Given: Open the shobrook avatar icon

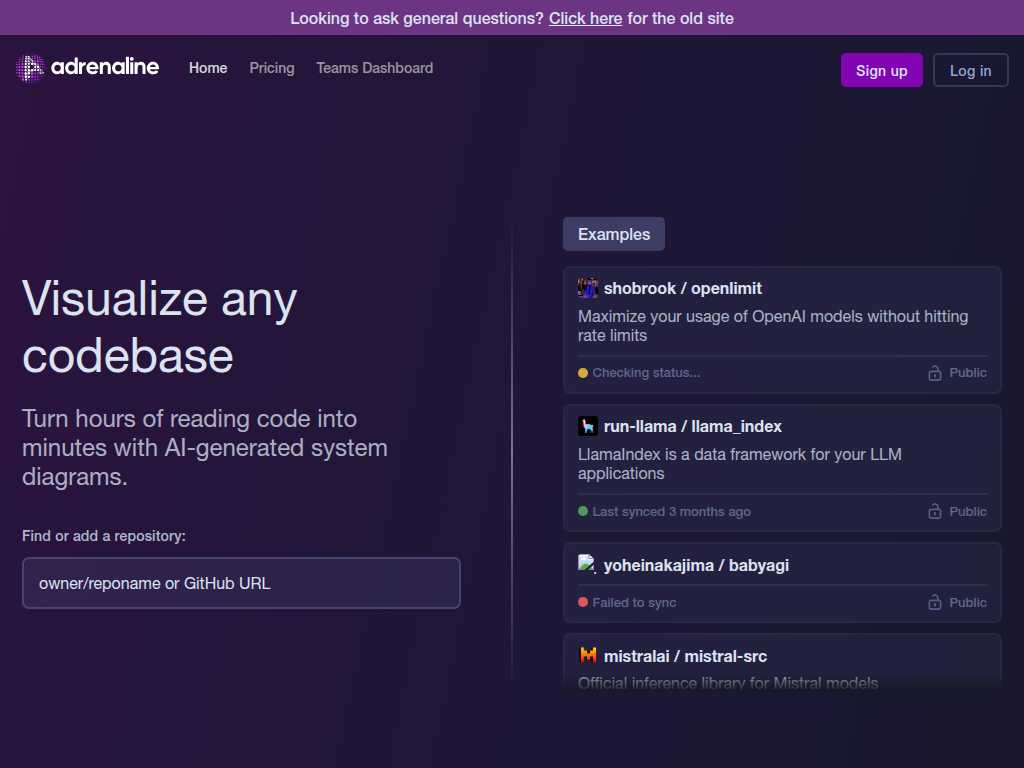Looking at the screenshot, I should pos(588,288).
